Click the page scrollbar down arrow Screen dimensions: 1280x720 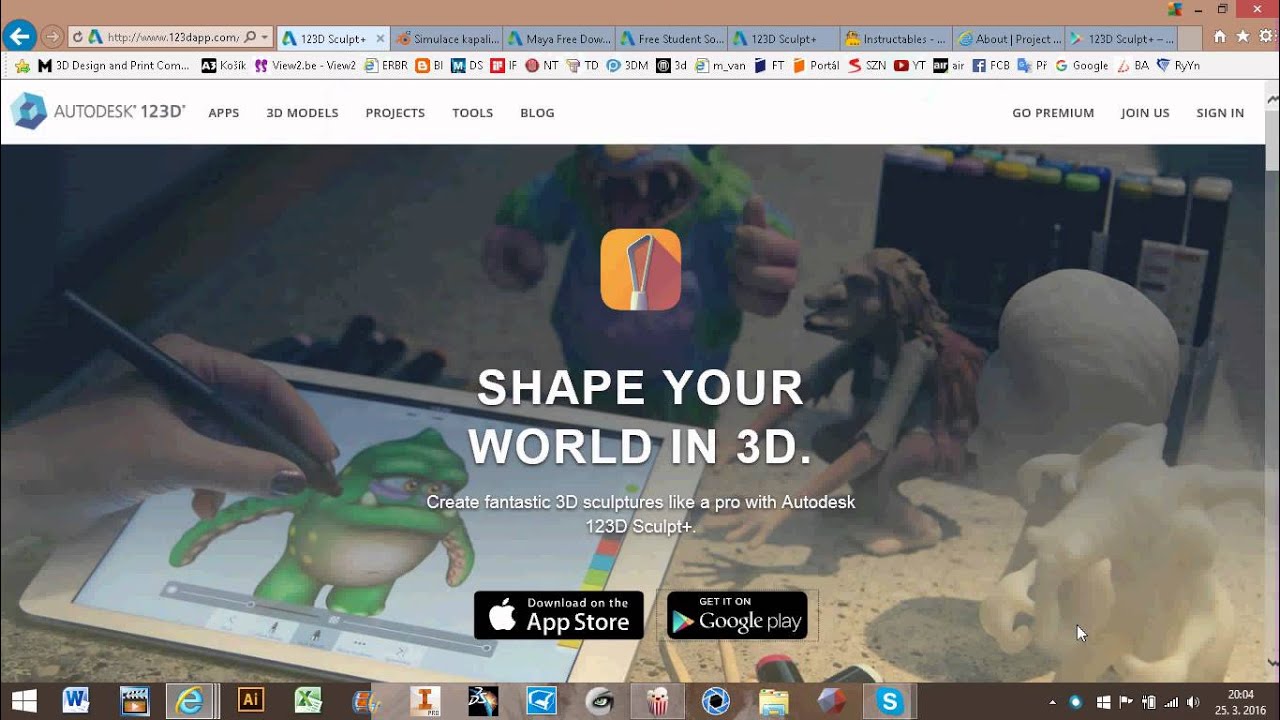point(1272,662)
